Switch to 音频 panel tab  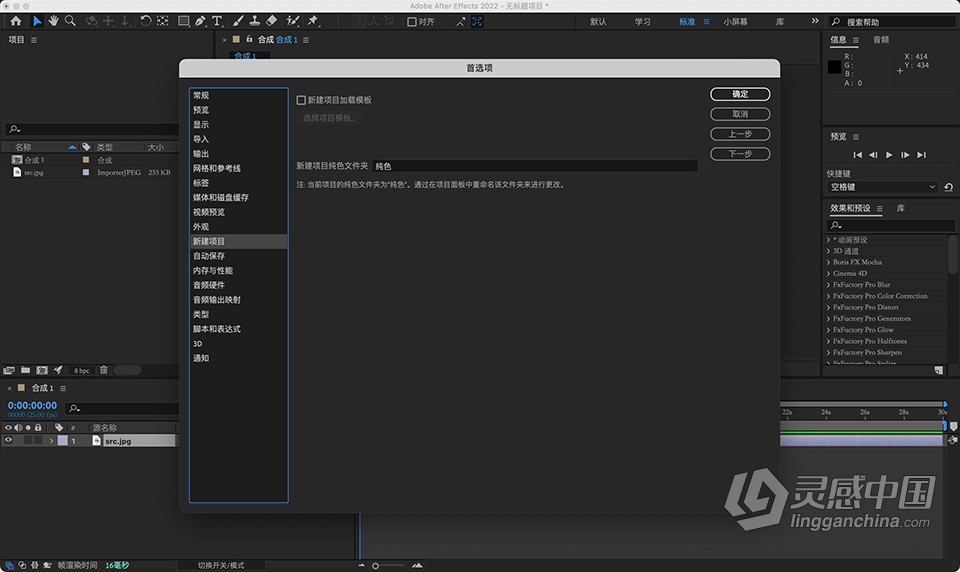881,40
